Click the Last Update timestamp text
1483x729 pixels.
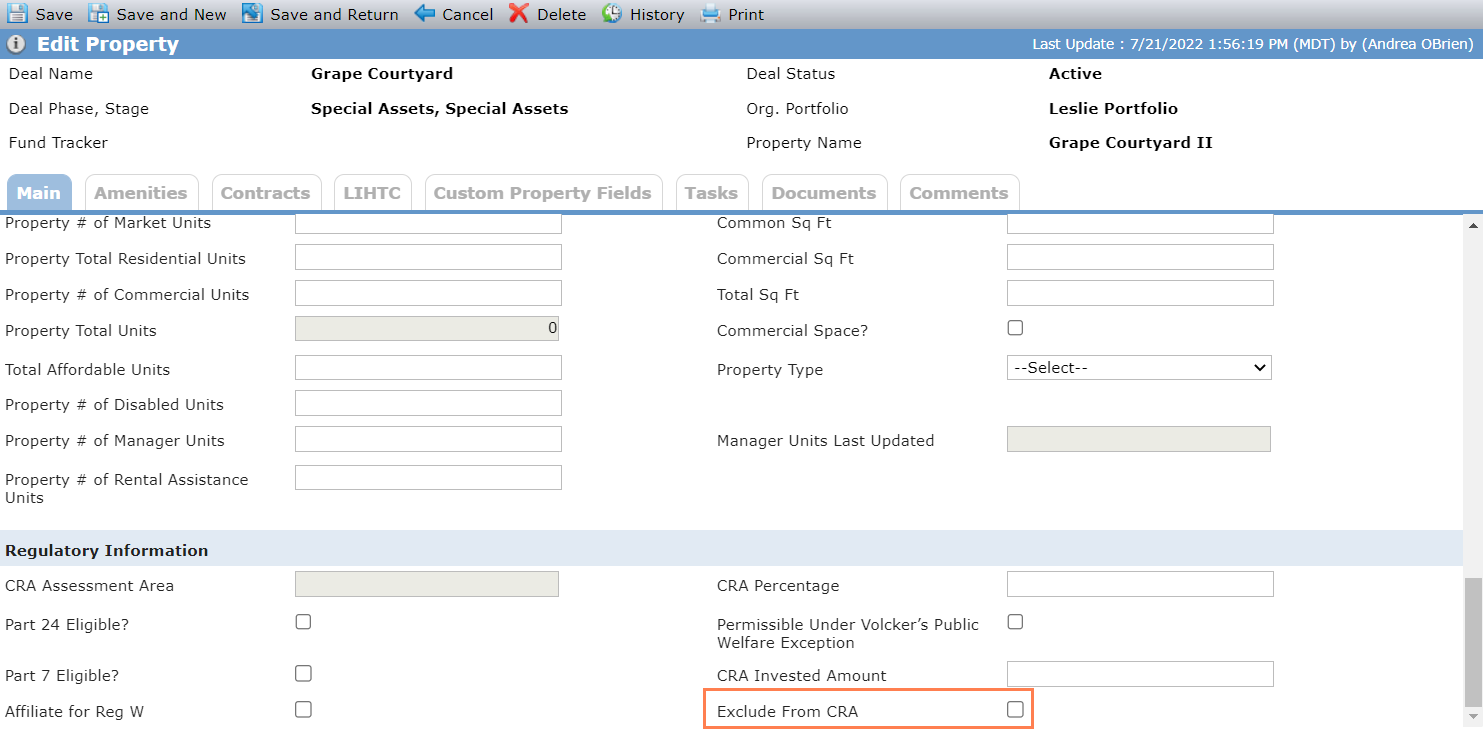(1254, 45)
